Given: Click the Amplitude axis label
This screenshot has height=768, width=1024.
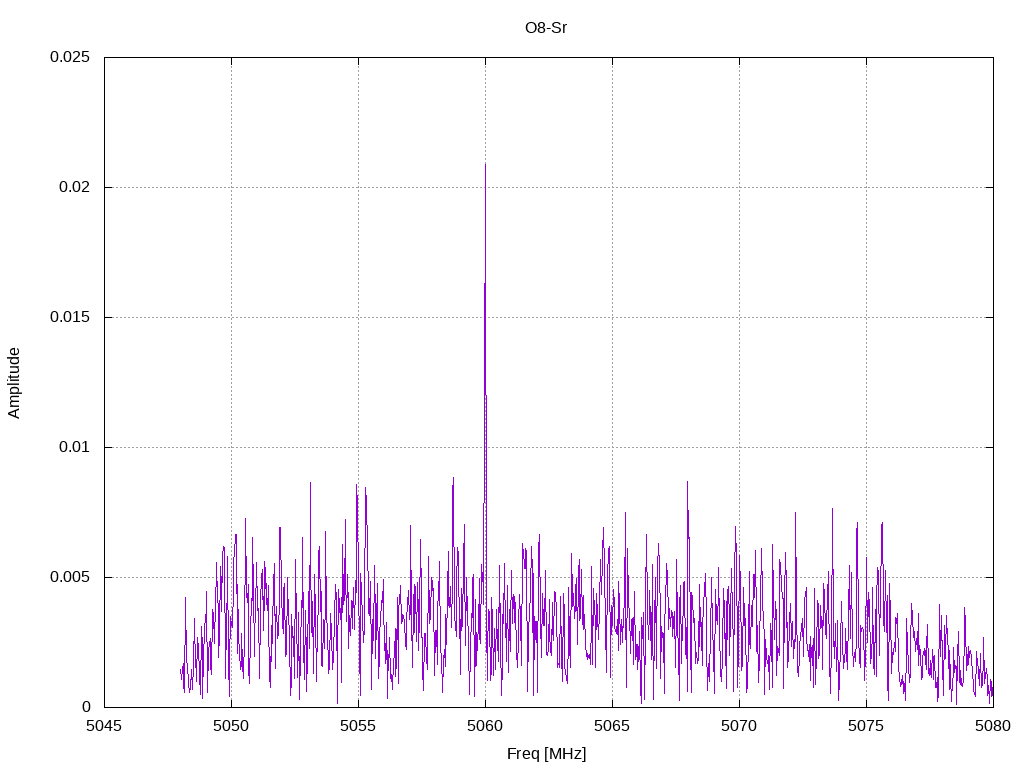Looking at the screenshot, I should pyautogui.click(x=14, y=383).
